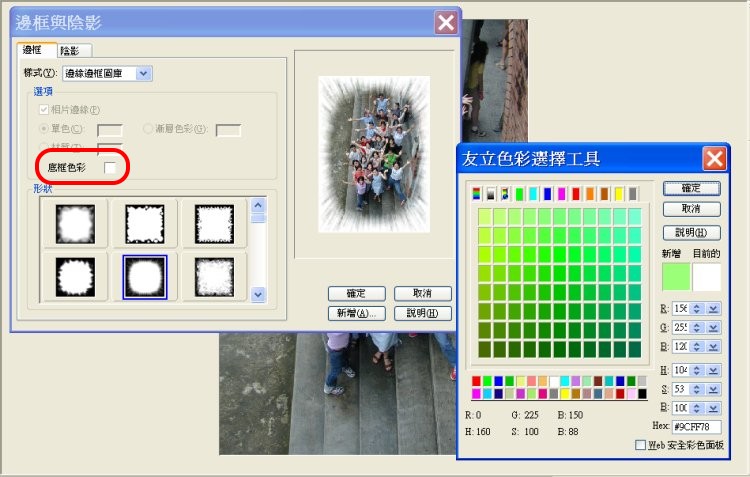The width and height of the screenshot is (750, 477).
Task: Switch to the 陰影 tab
Action: (74, 50)
